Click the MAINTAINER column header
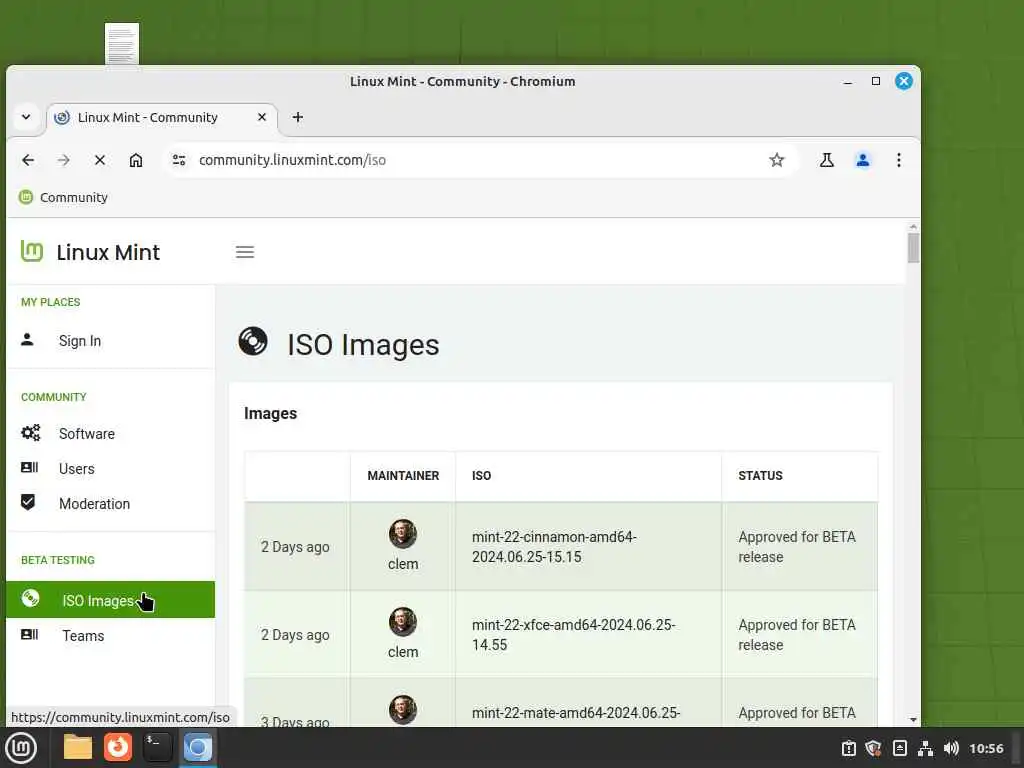1024x768 pixels. point(403,476)
